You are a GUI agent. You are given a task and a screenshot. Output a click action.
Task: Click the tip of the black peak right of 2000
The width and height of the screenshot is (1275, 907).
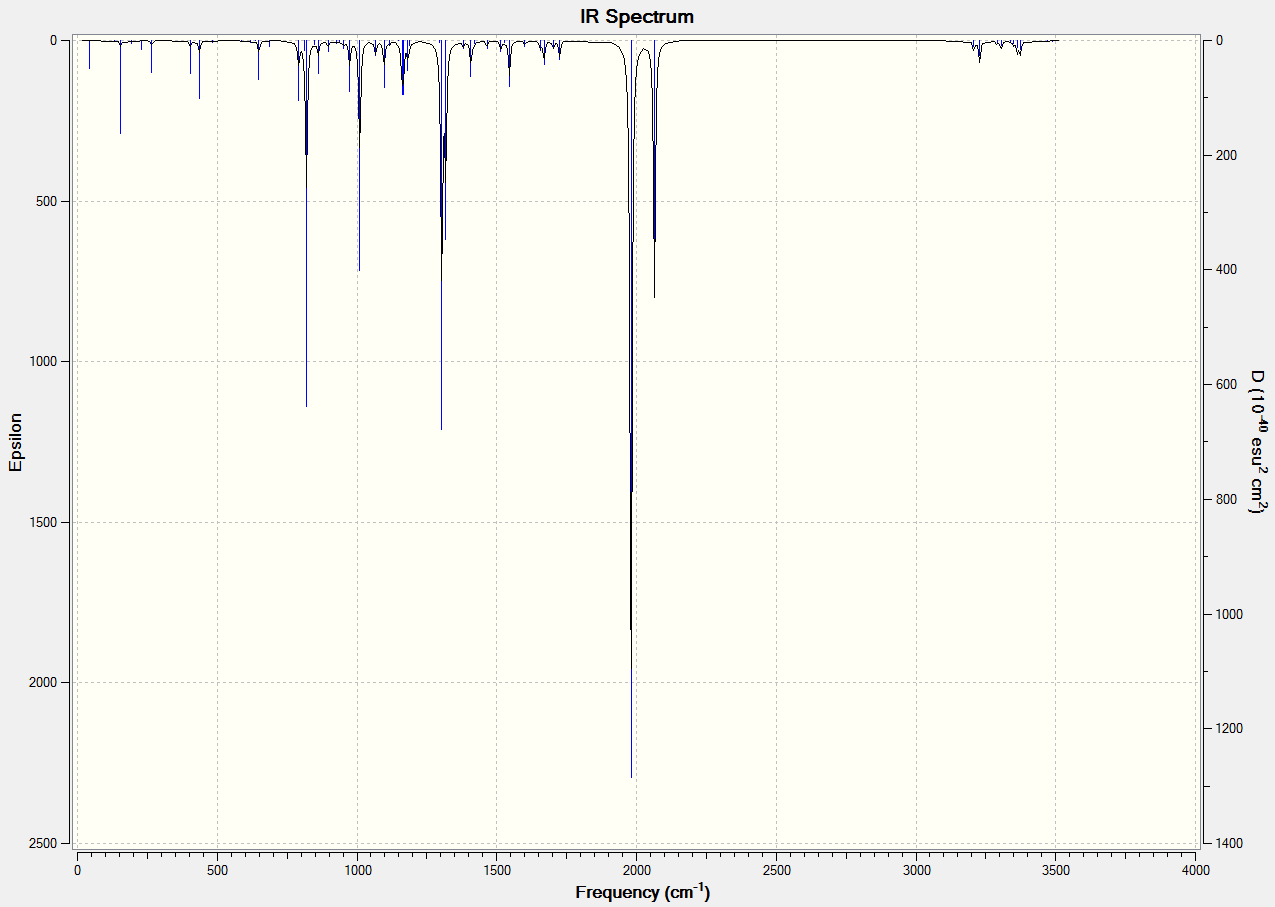tap(654, 297)
